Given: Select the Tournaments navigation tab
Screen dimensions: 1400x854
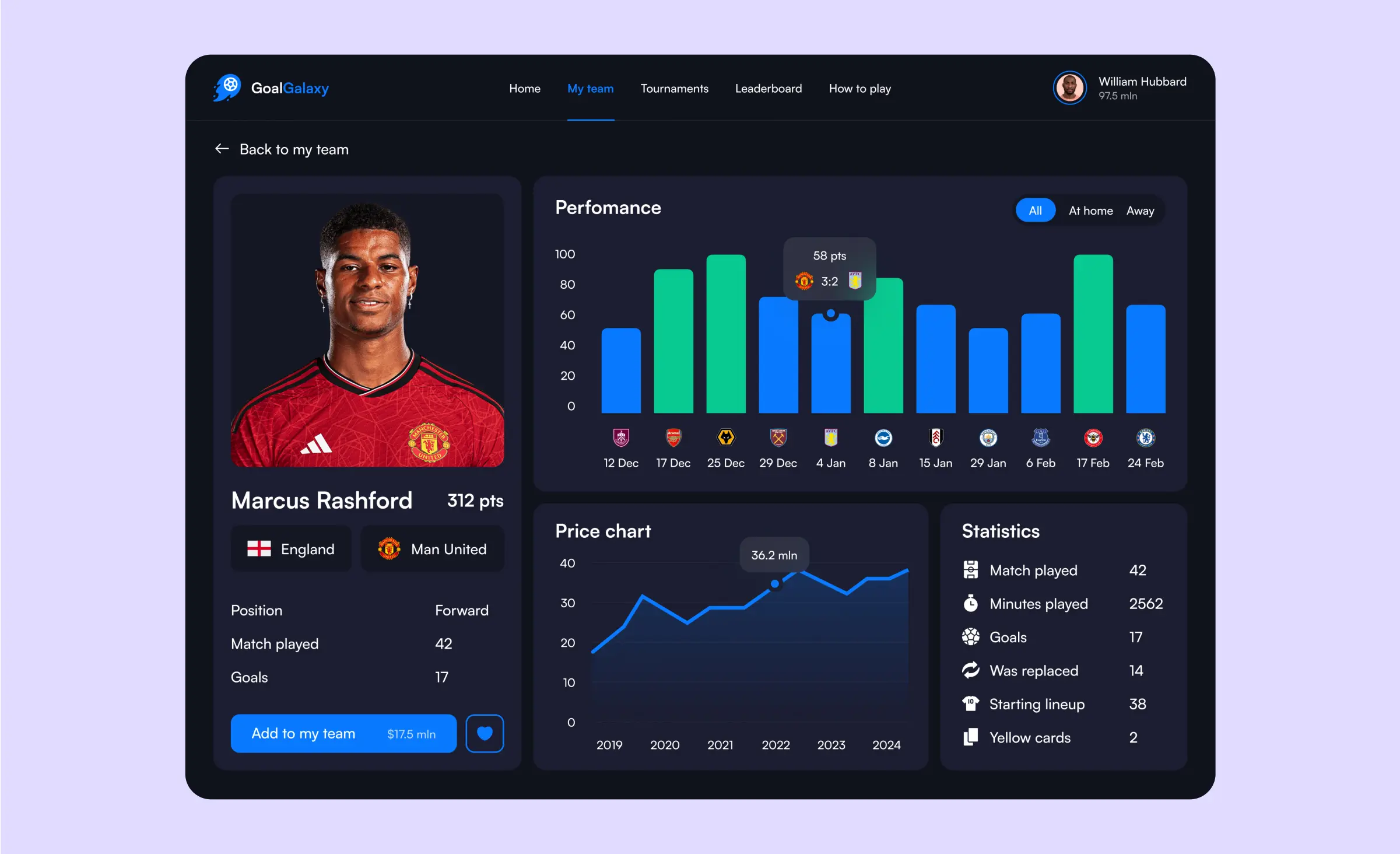Looking at the screenshot, I should click(674, 89).
